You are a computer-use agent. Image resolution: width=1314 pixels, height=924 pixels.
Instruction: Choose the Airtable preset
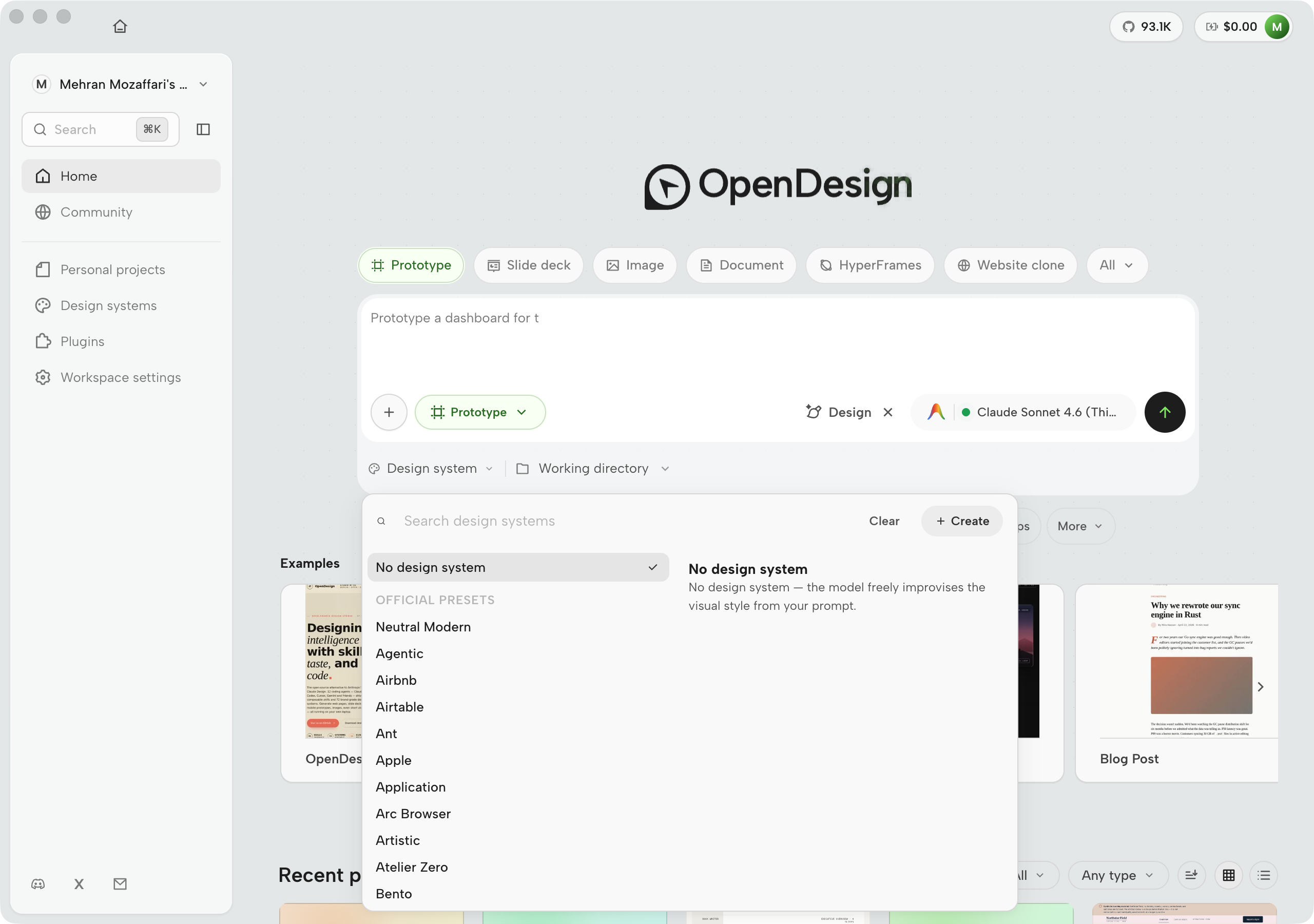click(x=518, y=707)
